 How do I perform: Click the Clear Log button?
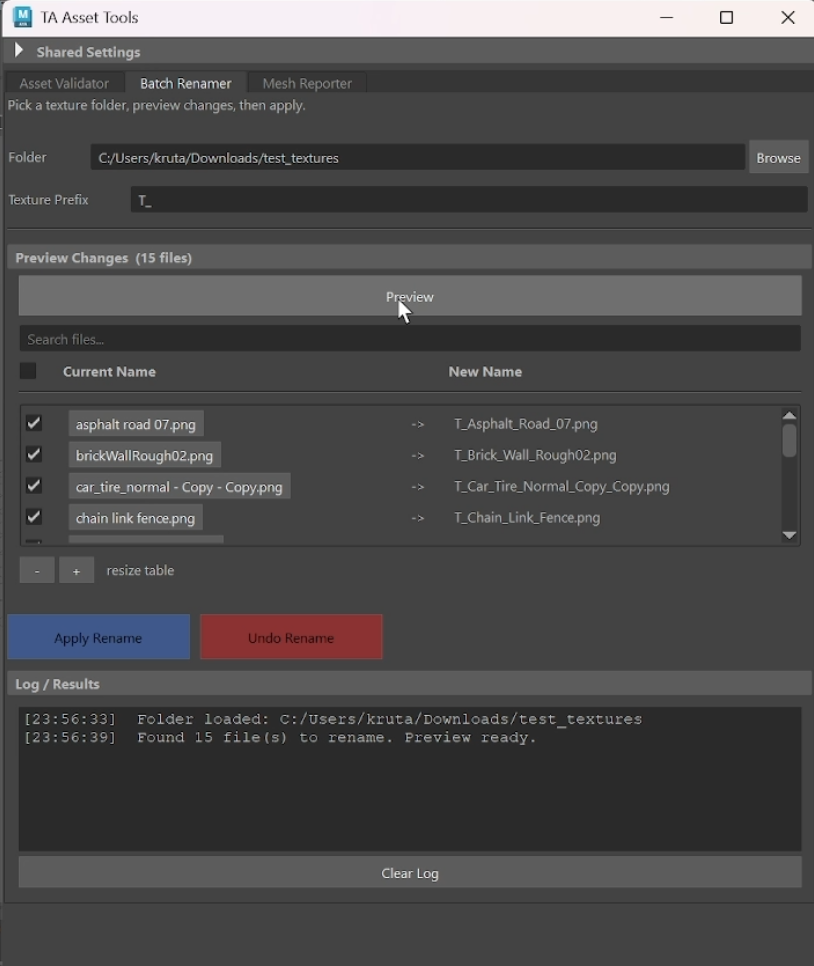click(x=410, y=872)
